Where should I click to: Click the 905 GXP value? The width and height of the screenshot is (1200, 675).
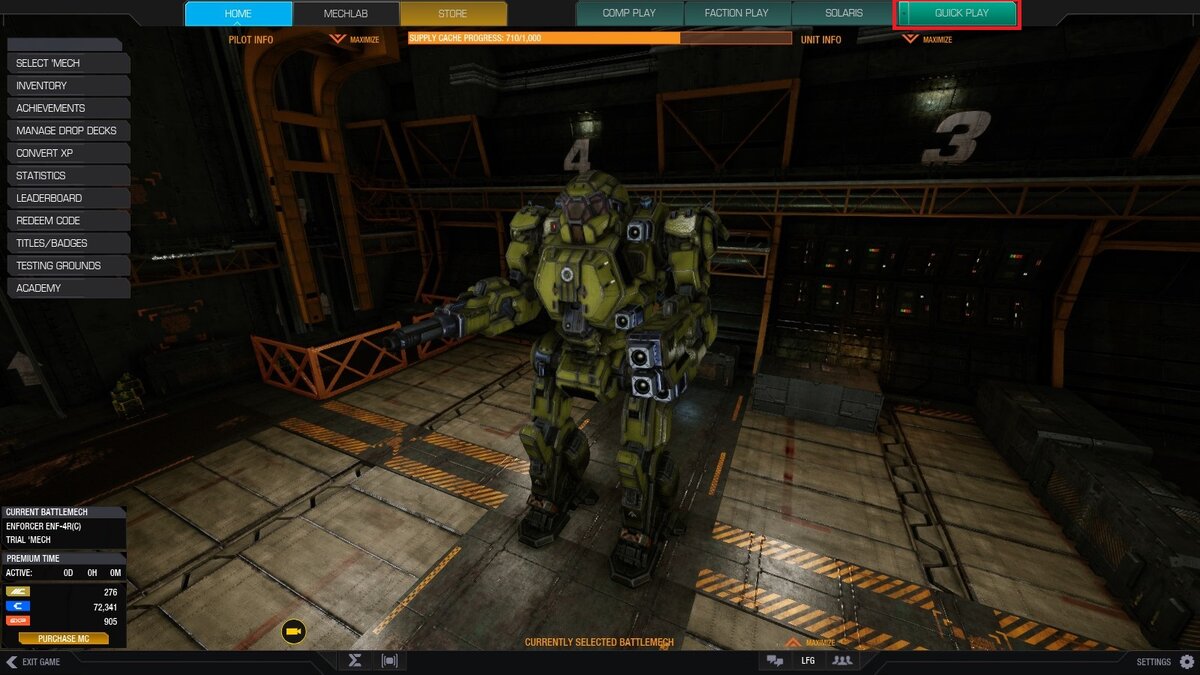click(110, 622)
